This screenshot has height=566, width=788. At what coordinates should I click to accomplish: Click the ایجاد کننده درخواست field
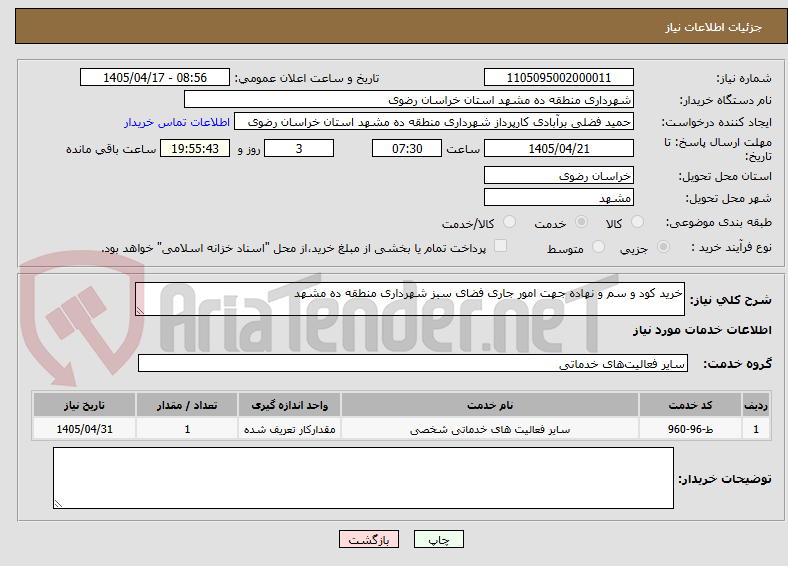(434, 122)
